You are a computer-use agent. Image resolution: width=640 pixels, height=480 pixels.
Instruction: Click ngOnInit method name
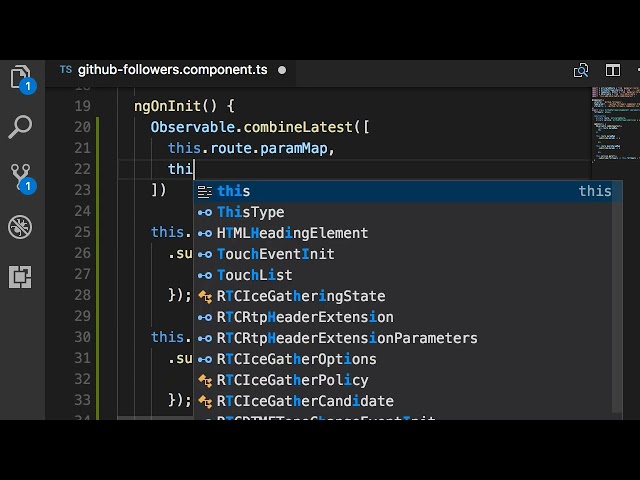coord(168,107)
